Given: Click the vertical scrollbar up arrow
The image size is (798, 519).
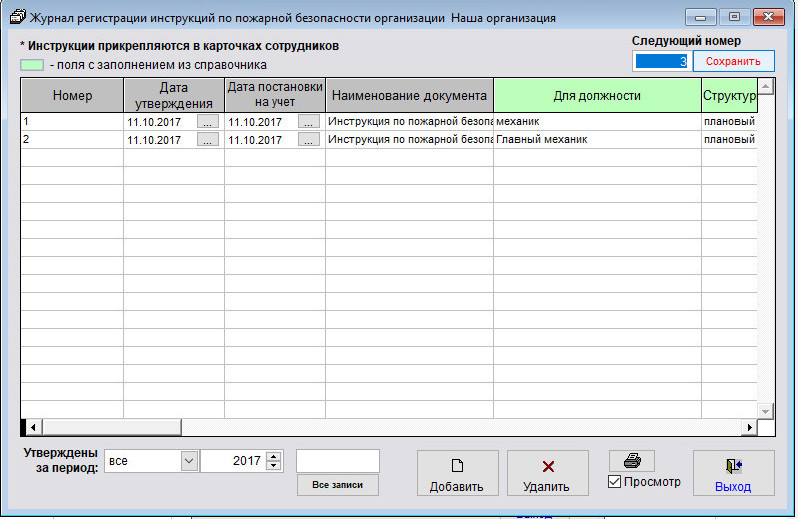Looking at the screenshot, I should pyautogui.click(x=765, y=86).
